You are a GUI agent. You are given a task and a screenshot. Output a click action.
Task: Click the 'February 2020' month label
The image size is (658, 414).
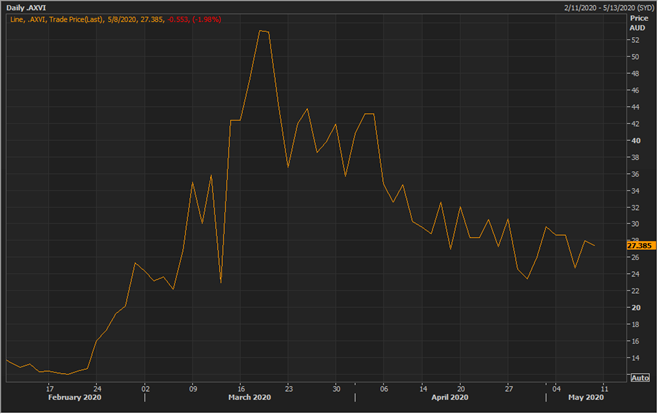[75, 397]
